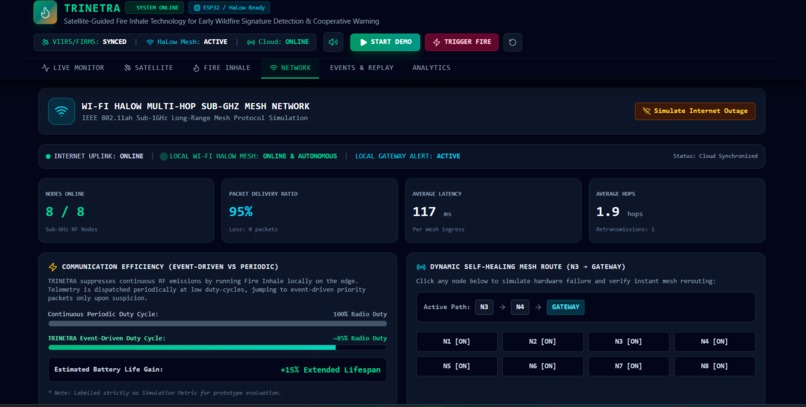The image size is (806, 407).
Task: Click the -85% Radio Duty label
Action: (360, 338)
